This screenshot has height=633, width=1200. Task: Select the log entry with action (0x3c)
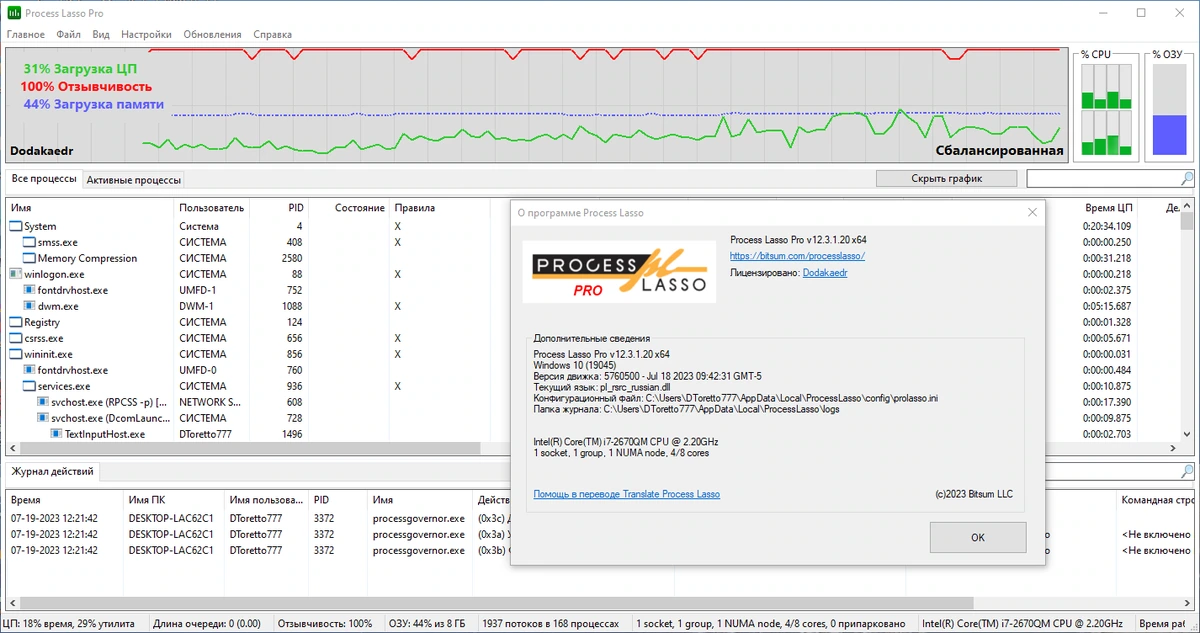tap(600, 519)
